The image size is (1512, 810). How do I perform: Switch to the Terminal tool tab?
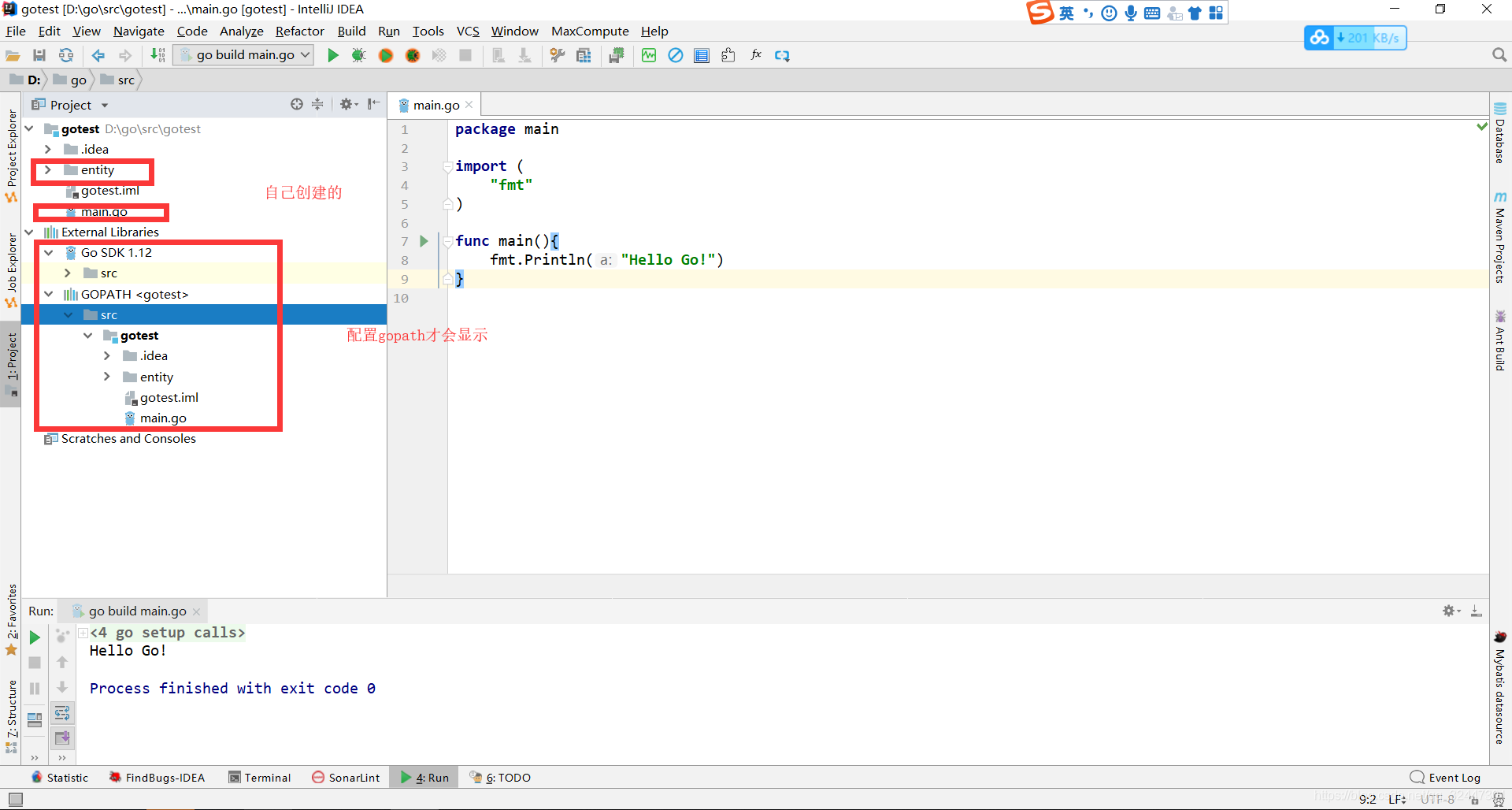click(x=260, y=778)
